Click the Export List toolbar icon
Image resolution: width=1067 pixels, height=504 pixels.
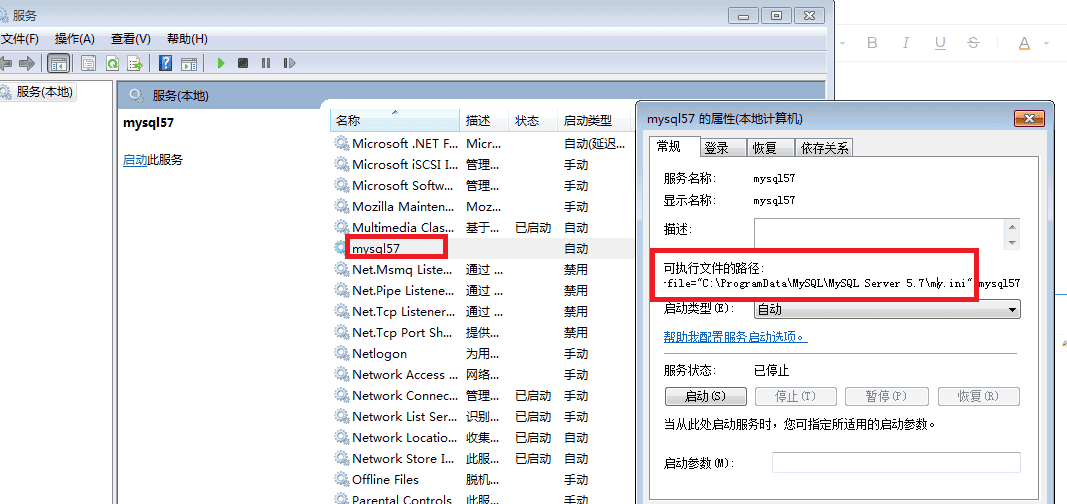pyautogui.click(x=135, y=63)
